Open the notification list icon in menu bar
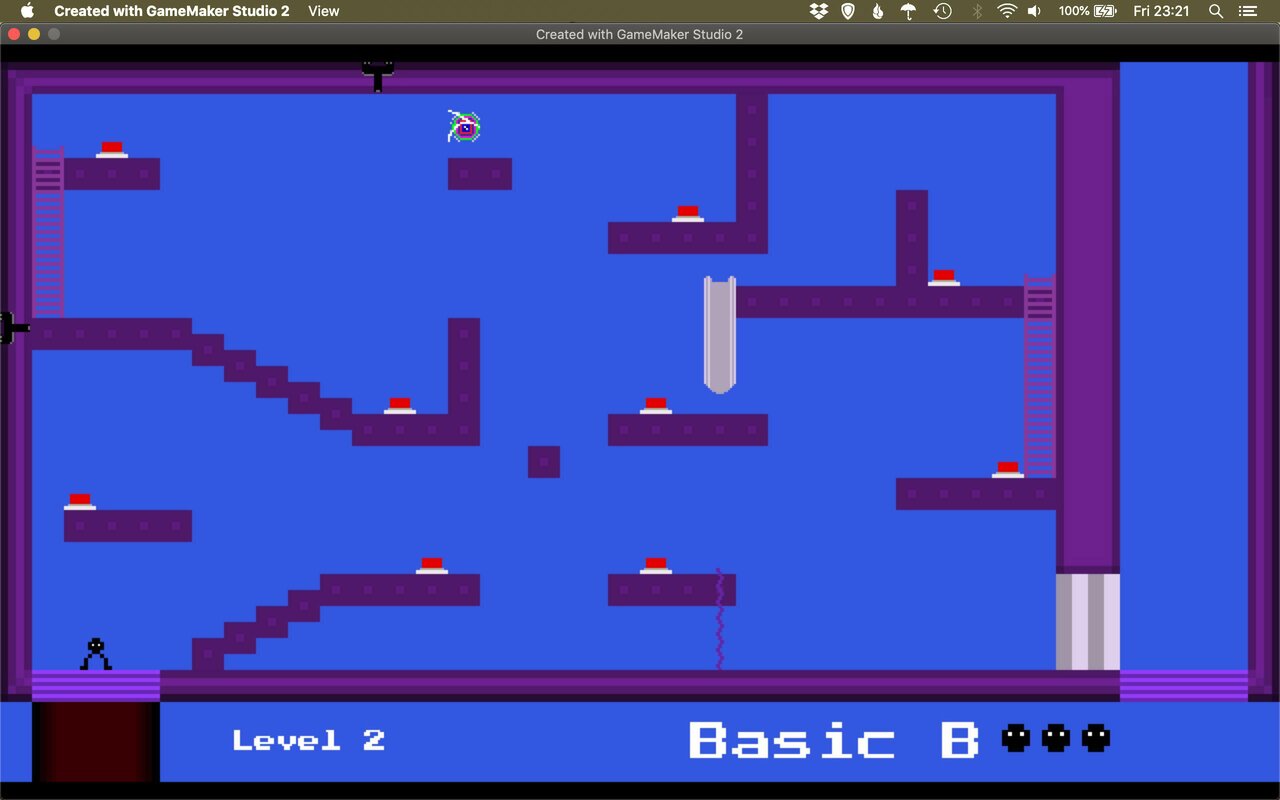 1247,11
